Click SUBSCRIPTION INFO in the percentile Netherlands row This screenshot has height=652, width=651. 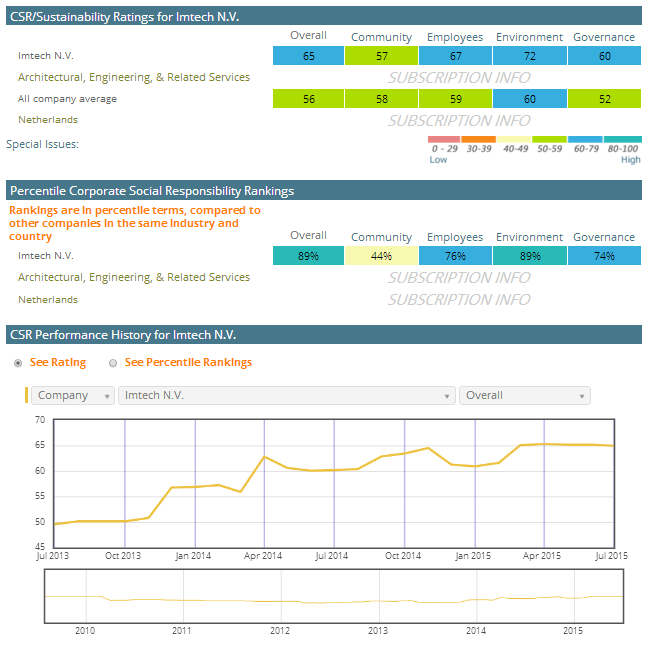tap(459, 300)
